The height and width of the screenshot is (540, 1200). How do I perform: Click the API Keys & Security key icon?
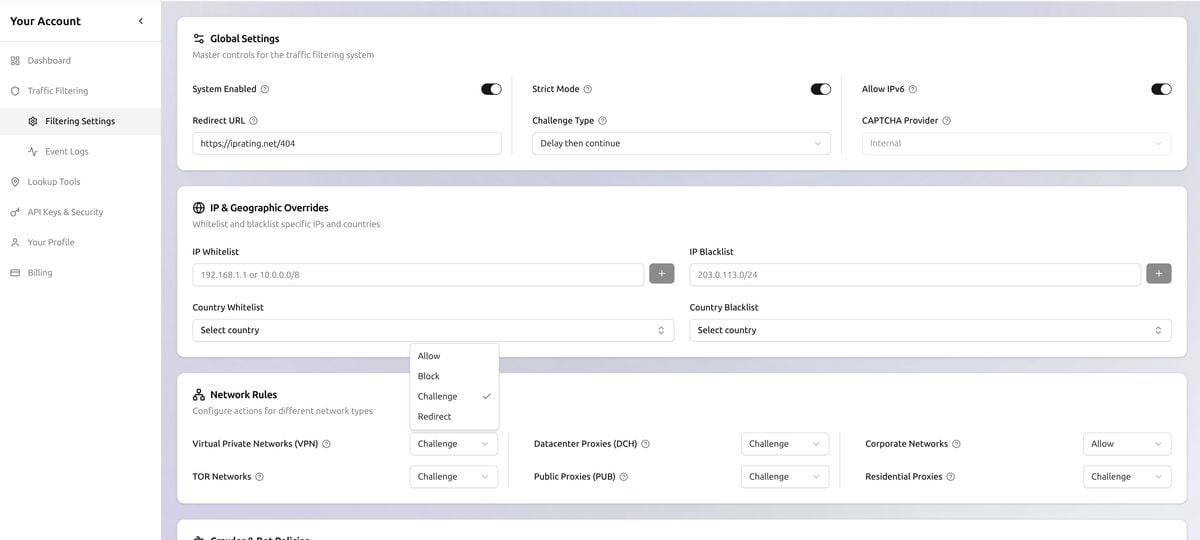[x=15, y=212]
